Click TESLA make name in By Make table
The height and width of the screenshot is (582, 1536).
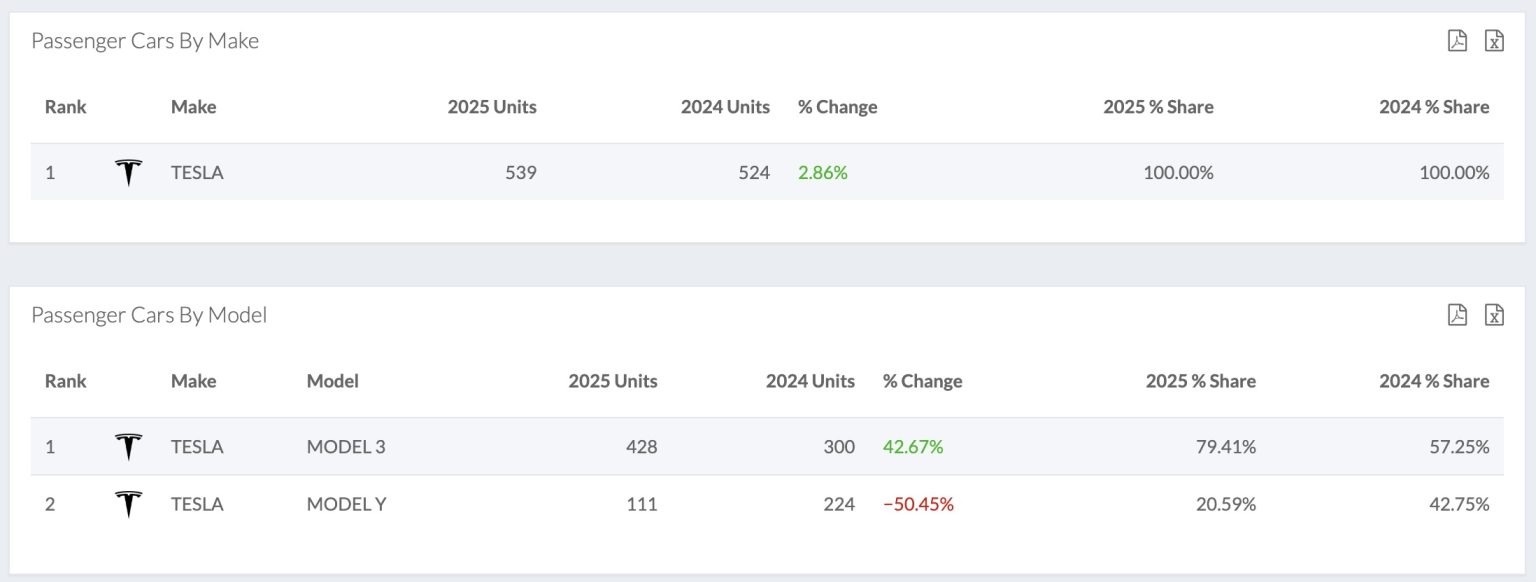pyautogui.click(x=197, y=173)
